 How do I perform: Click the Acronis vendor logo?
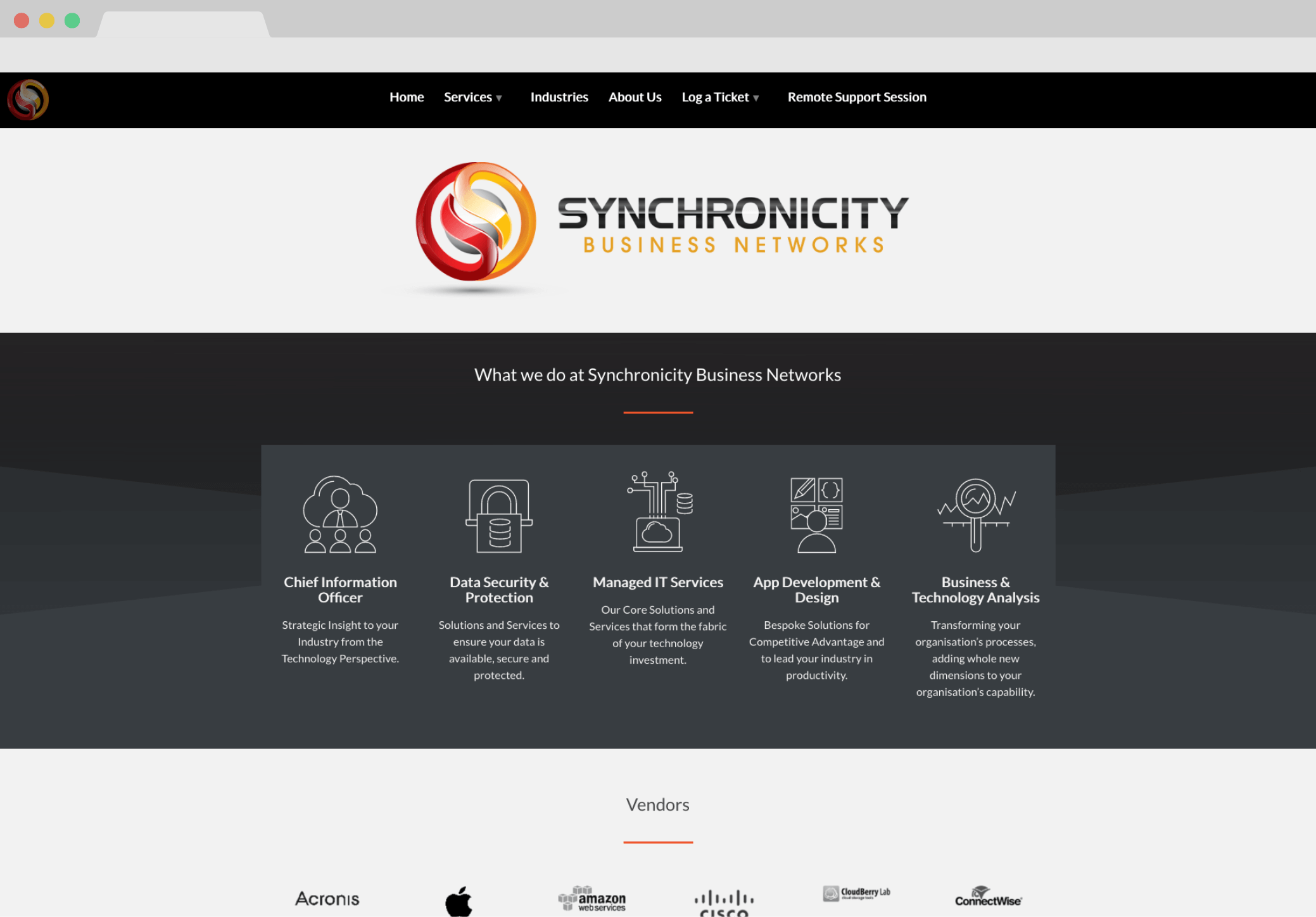coord(329,898)
